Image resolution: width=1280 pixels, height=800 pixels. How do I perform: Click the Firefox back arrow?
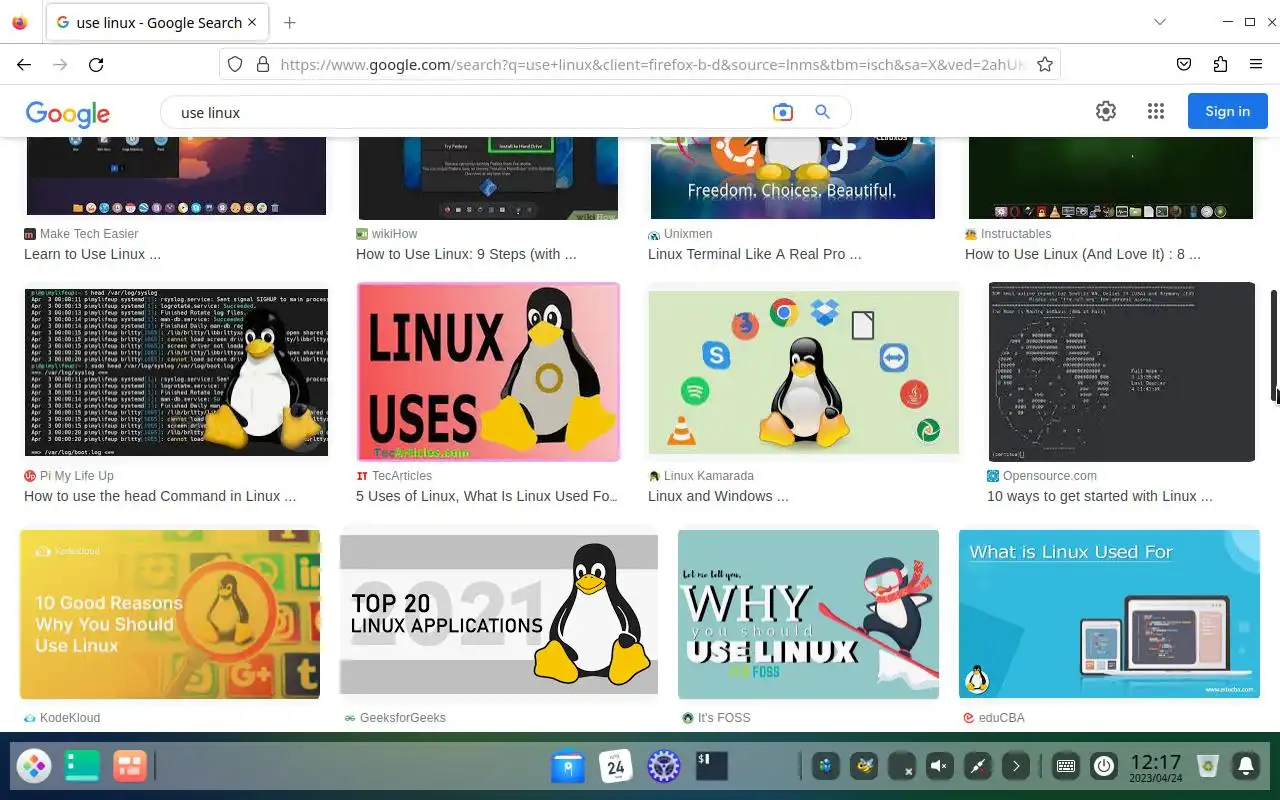24,64
